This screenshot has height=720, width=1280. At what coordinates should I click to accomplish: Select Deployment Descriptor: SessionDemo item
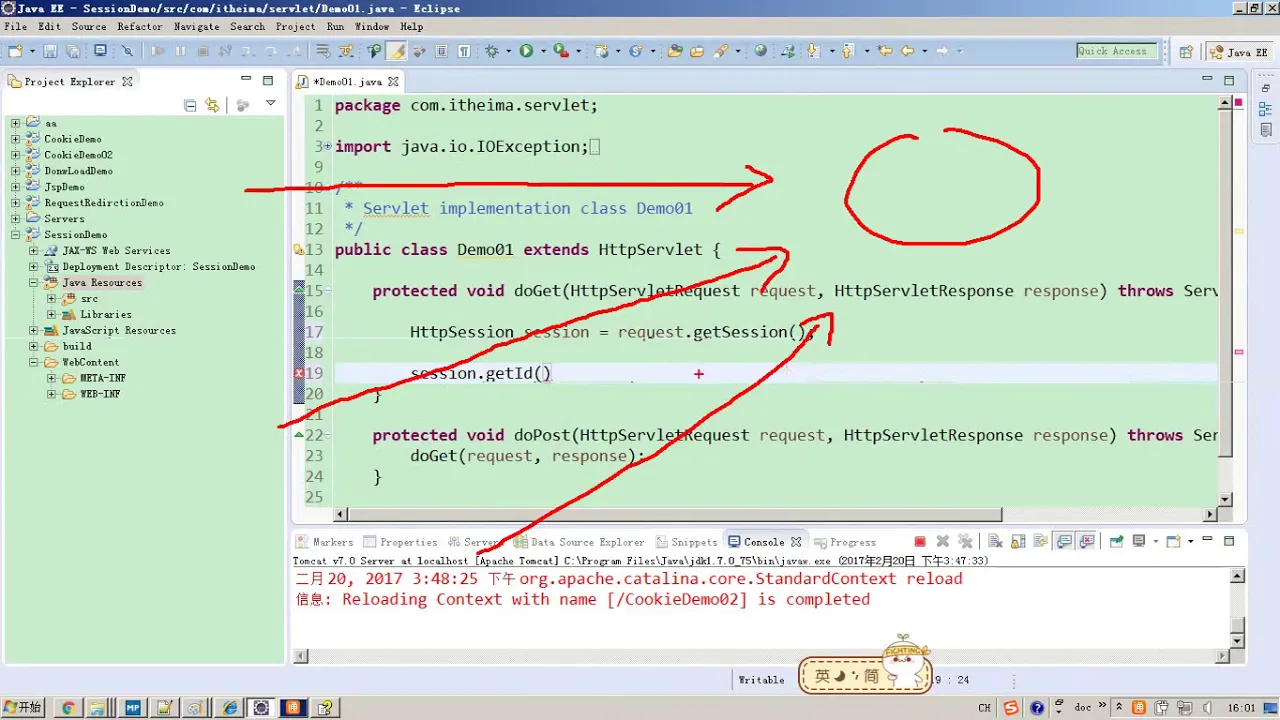point(159,267)
